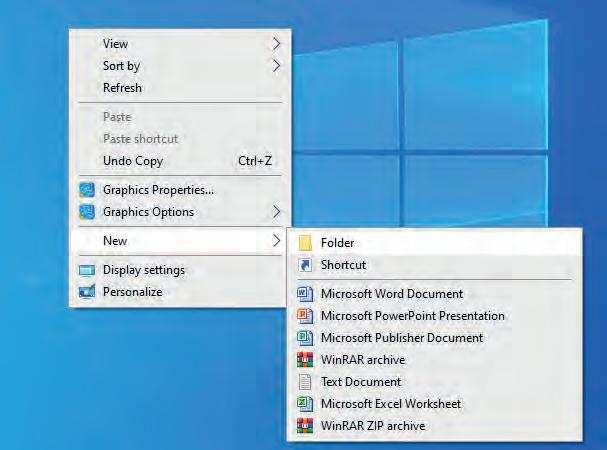Click the Personalize icon
The width and height of the screenshot is (607, 450).
click(x=87, y=292)
